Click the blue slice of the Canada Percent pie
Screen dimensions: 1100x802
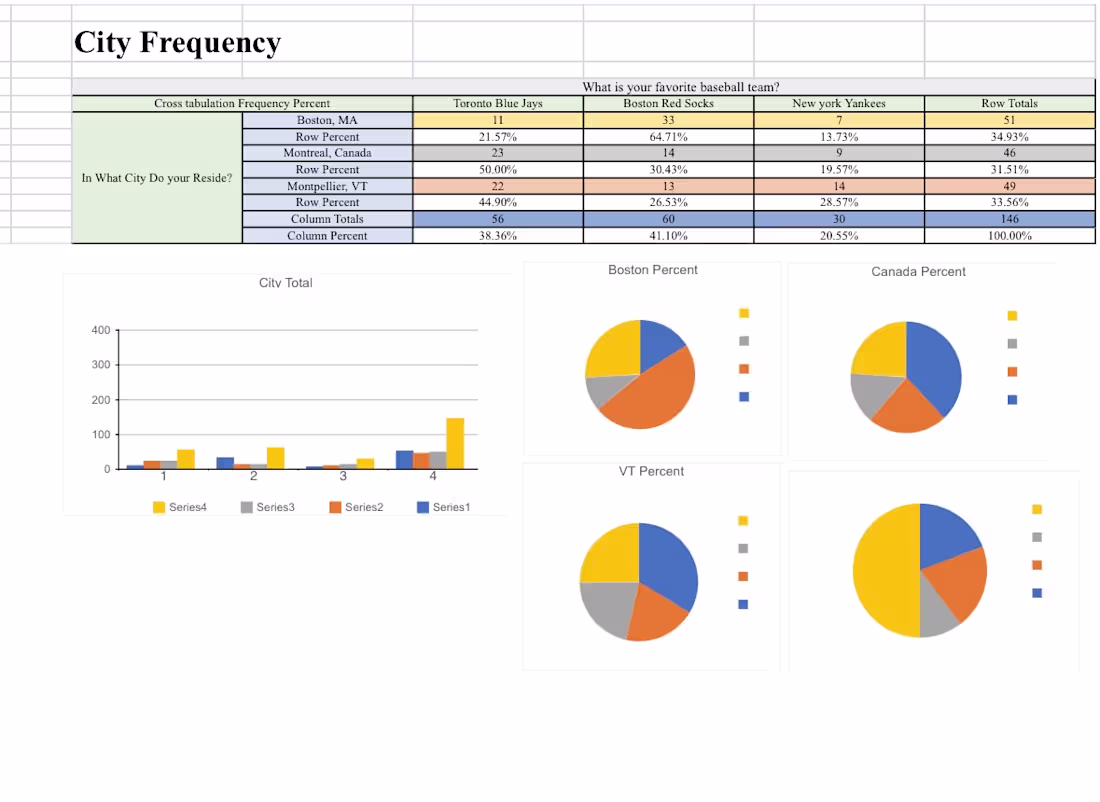click(935, 365)
